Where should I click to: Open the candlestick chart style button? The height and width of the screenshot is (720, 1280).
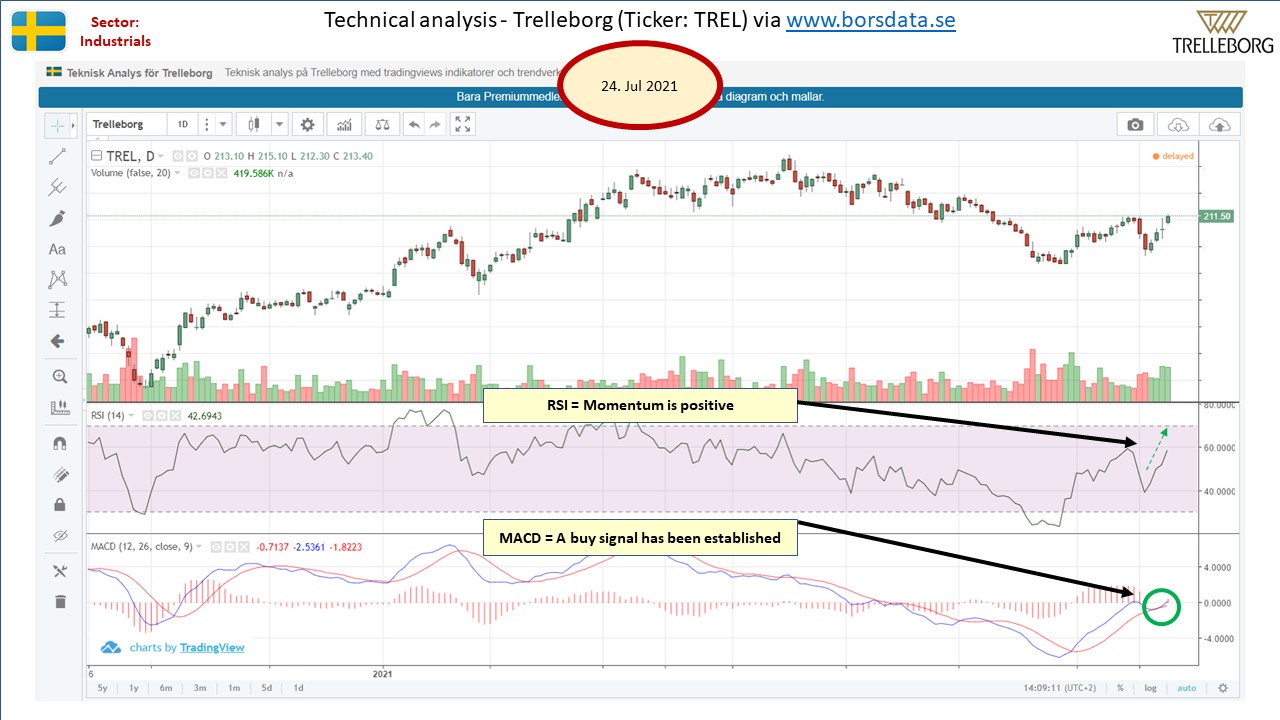click(253, 124)
